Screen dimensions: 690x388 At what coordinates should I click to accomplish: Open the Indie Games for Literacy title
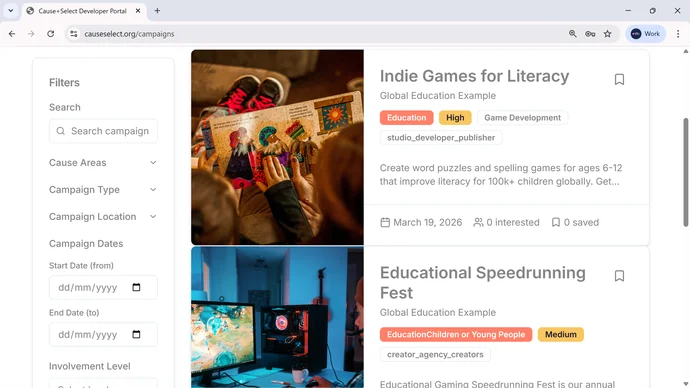[x=474, y=76]
